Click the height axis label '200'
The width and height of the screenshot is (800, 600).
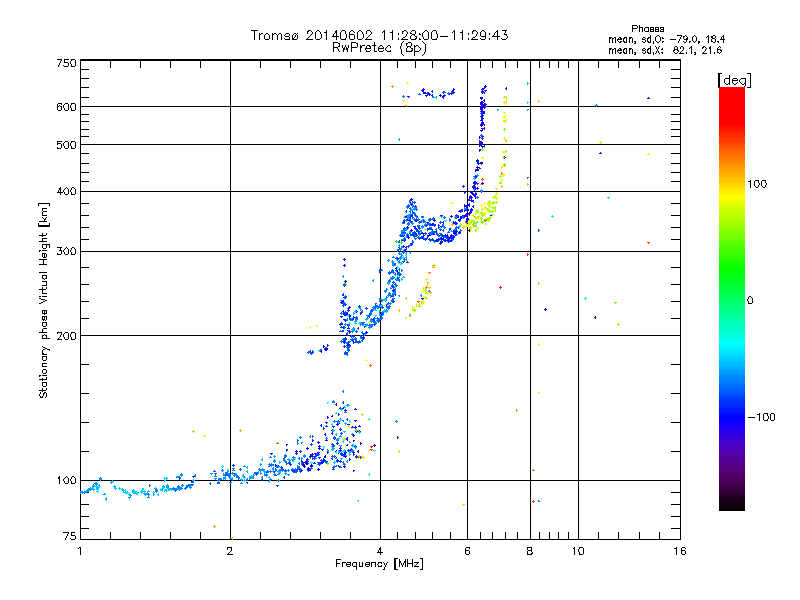pyautogui.click(x=66, y=336)
